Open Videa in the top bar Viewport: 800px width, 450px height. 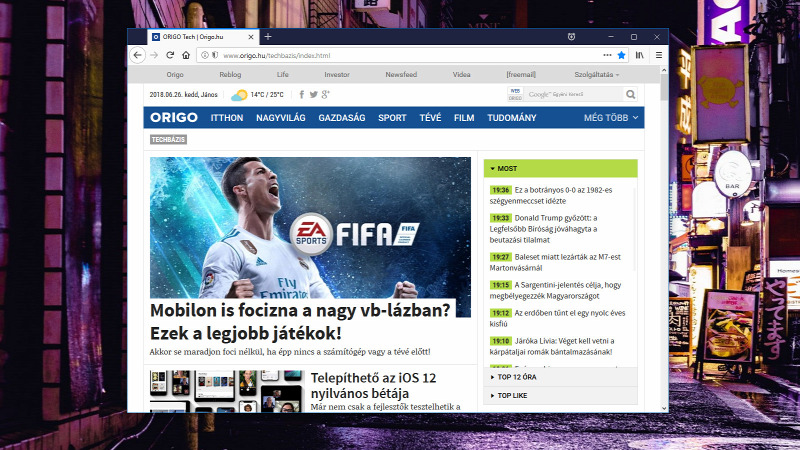(x=461, y=74)
